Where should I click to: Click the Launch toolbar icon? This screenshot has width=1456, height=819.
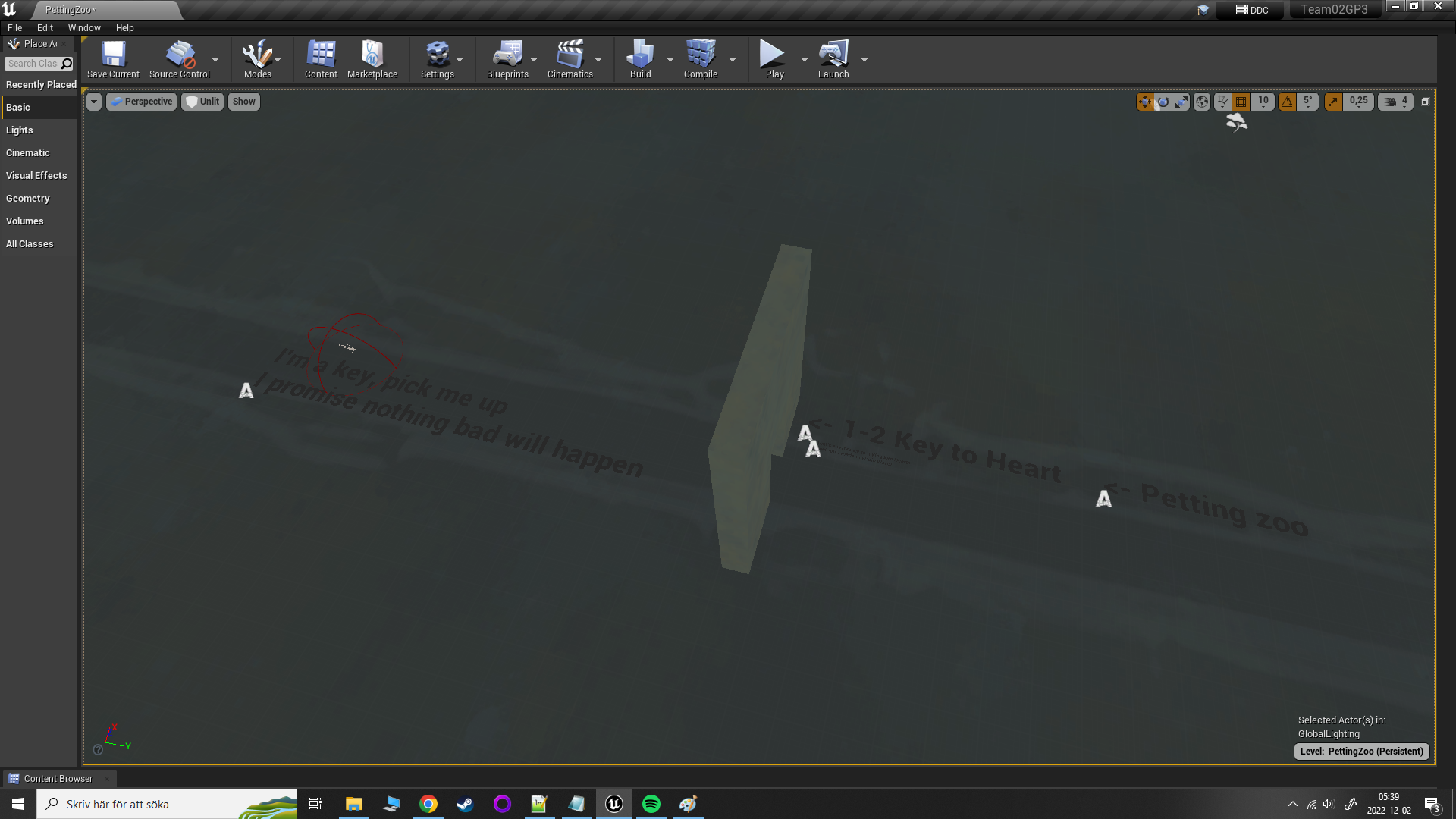[x=833, y=59]
